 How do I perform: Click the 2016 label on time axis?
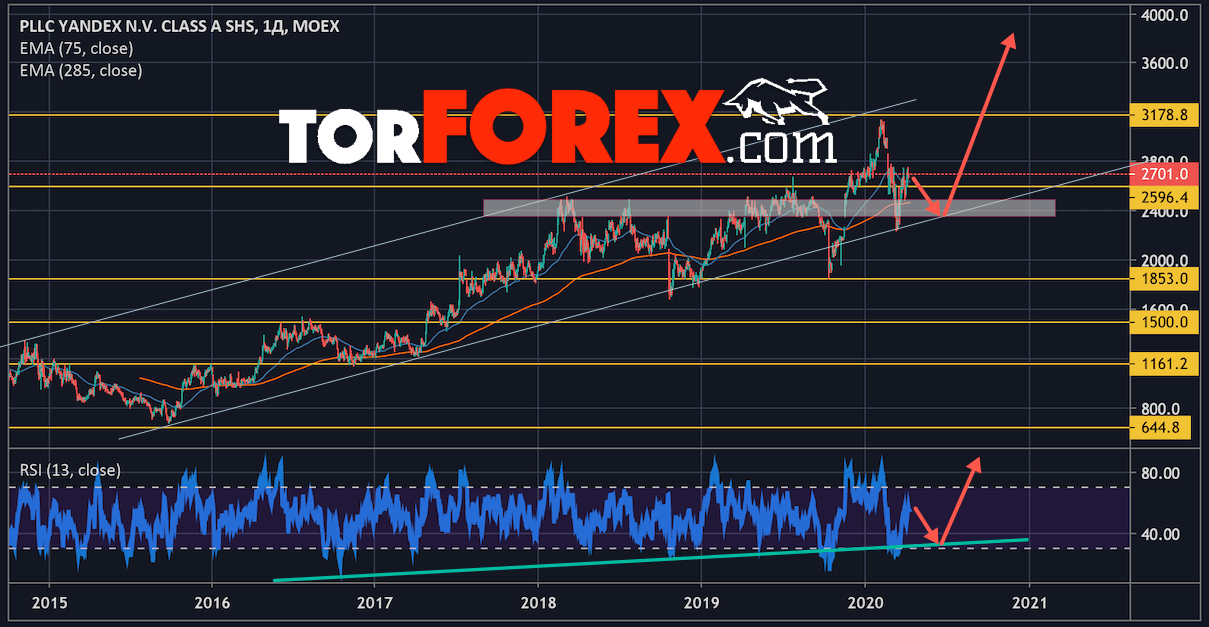[x=211, y=601]
